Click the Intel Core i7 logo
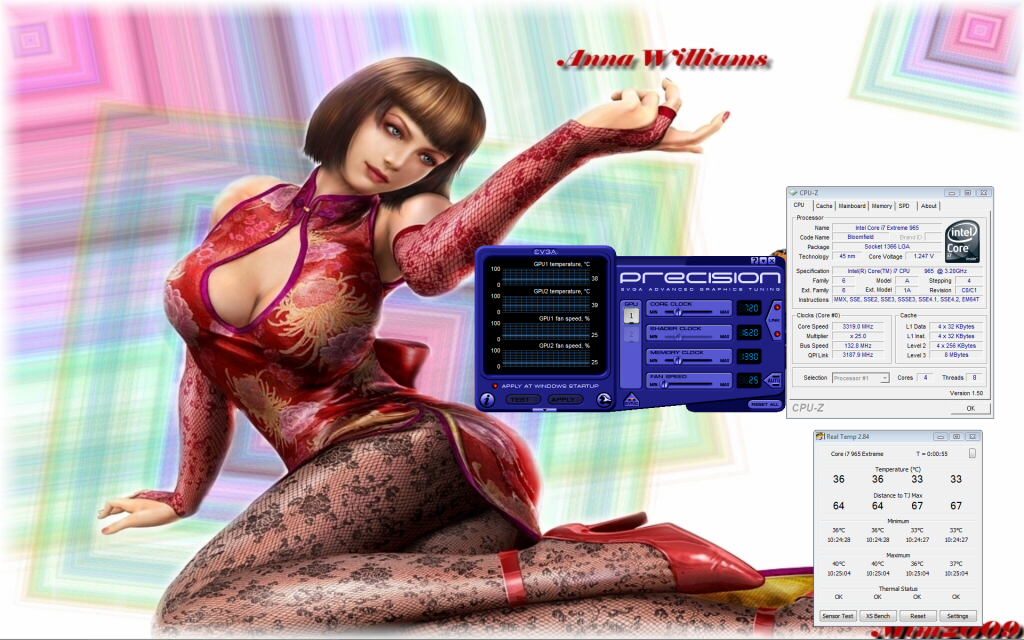The width and height of the screenshot is (1024, 640). [x=962, y=242]
